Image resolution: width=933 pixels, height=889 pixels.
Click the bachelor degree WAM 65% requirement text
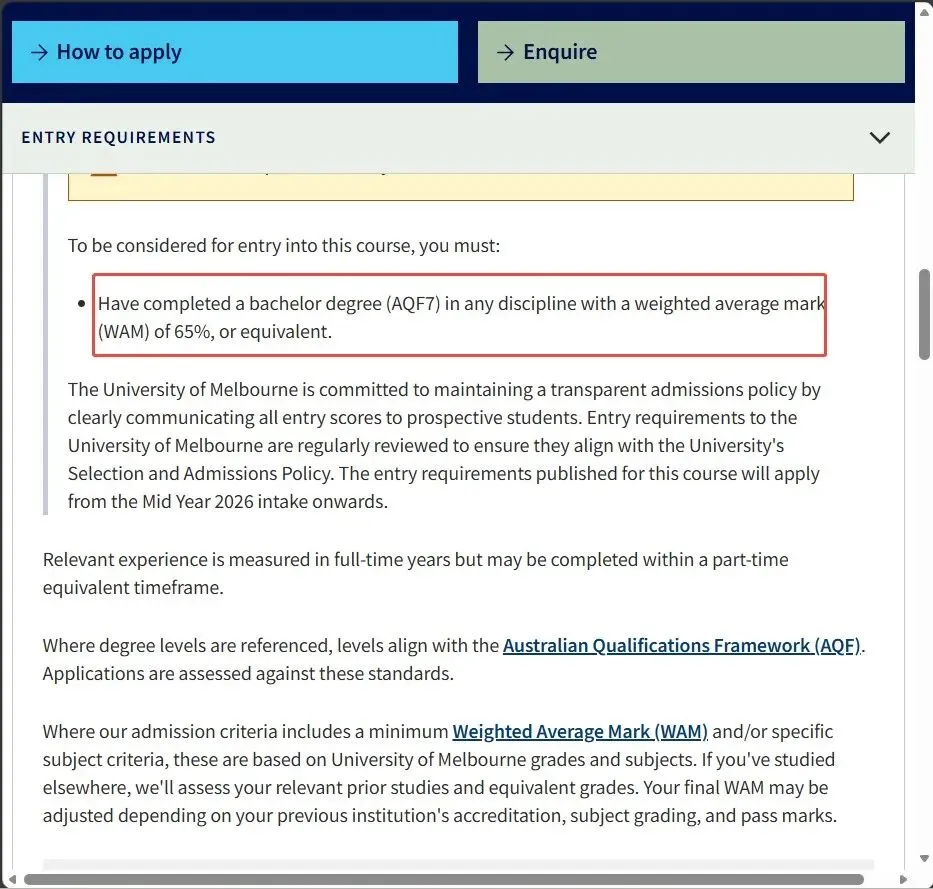tap(461, 317)
